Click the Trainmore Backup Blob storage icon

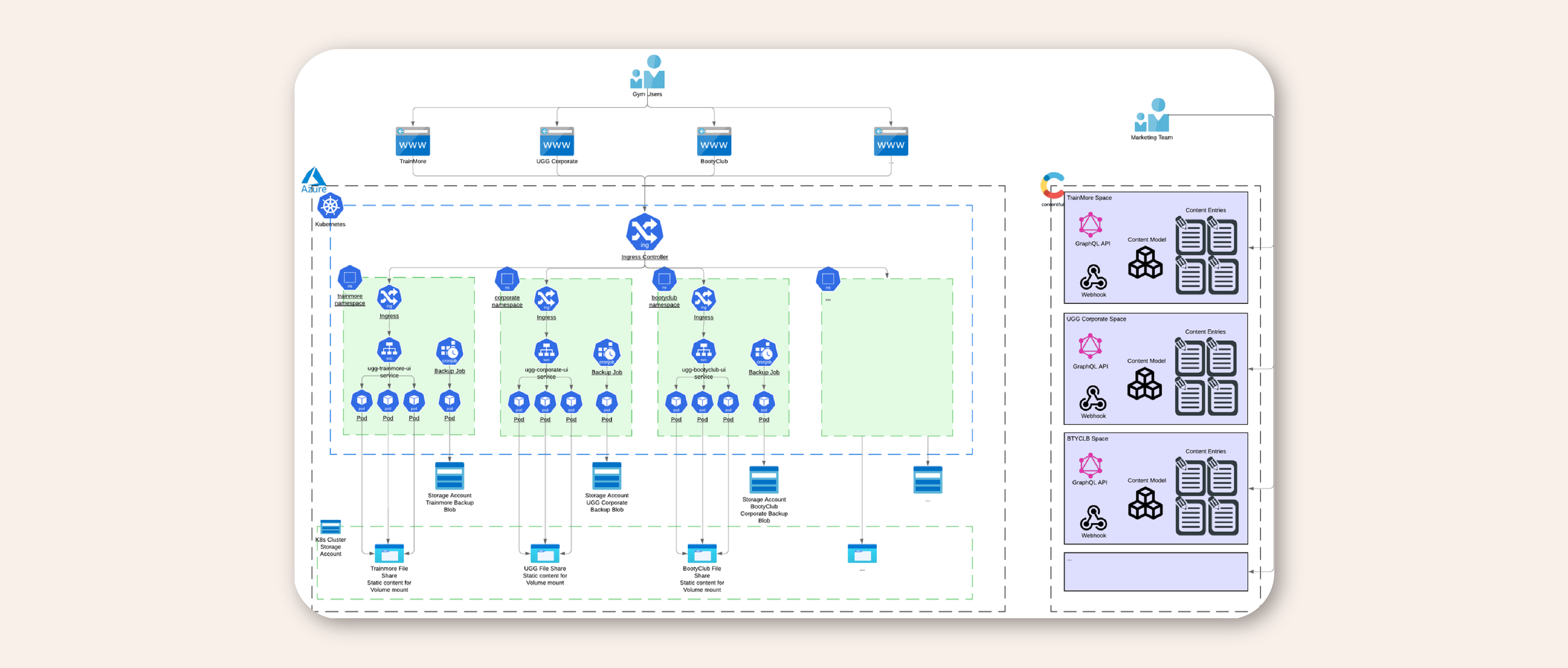pyautogui.click(x=449, y=476)
